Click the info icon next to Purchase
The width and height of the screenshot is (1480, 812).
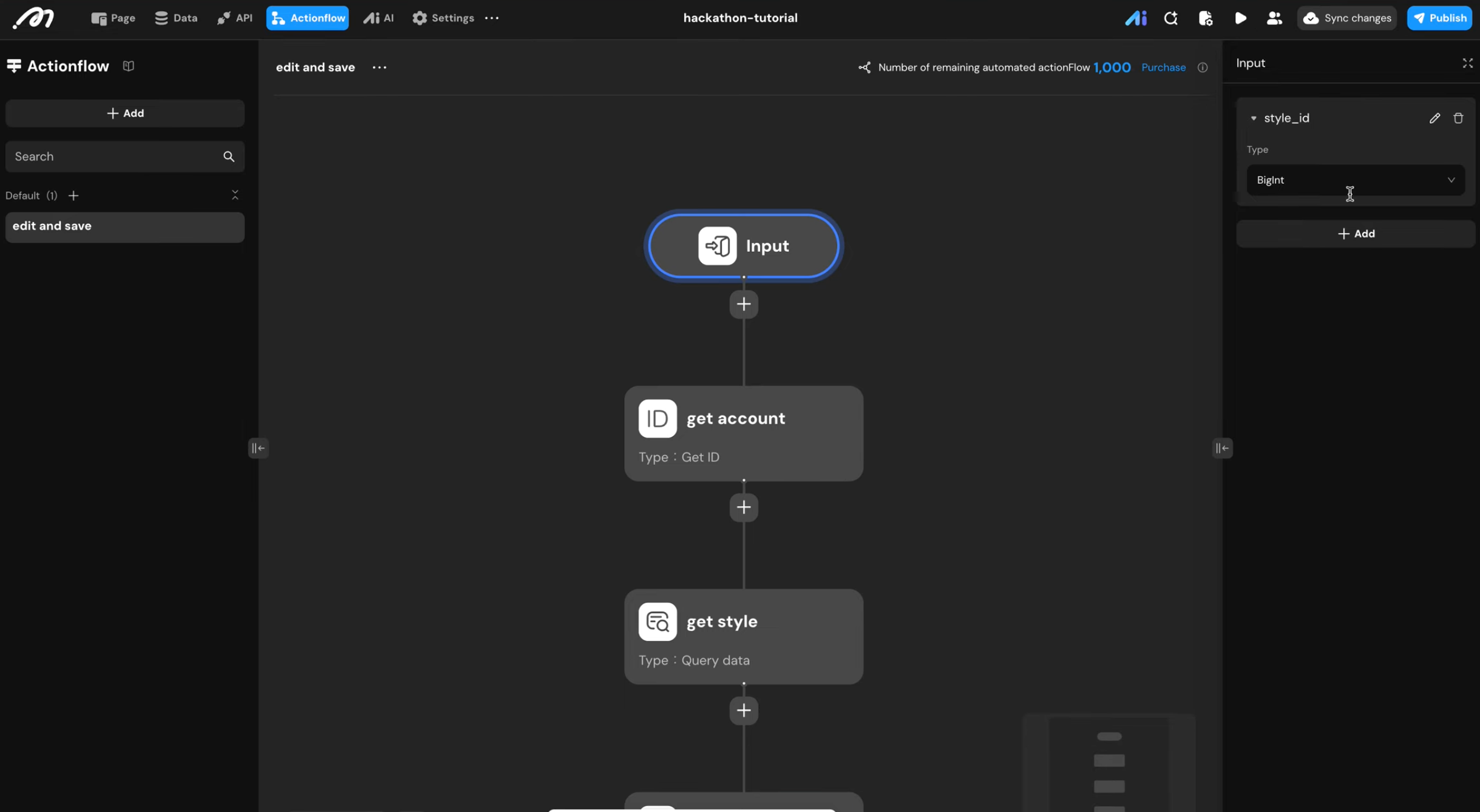1202,67
